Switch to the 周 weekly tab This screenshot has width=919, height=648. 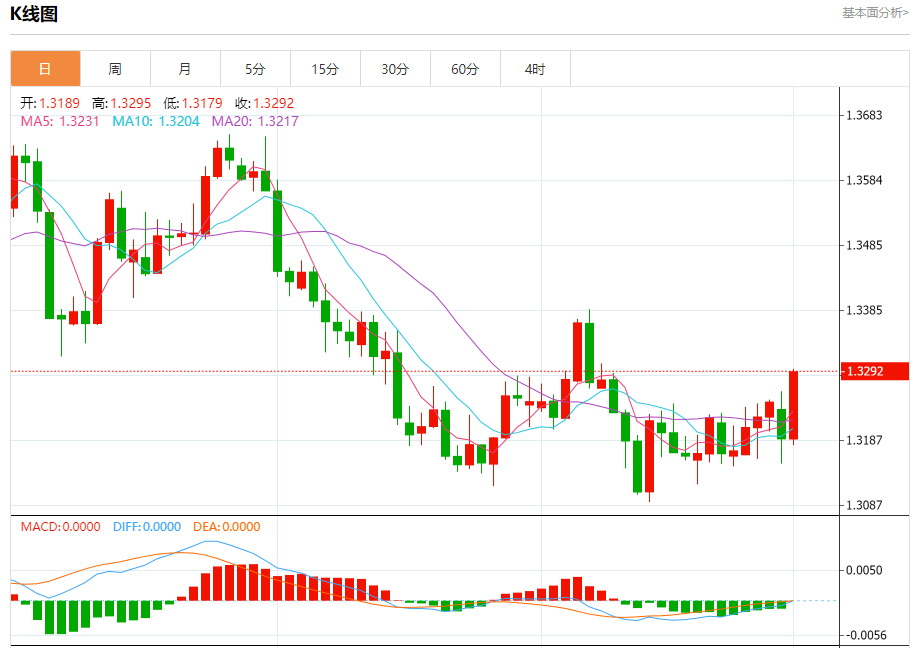115,69
